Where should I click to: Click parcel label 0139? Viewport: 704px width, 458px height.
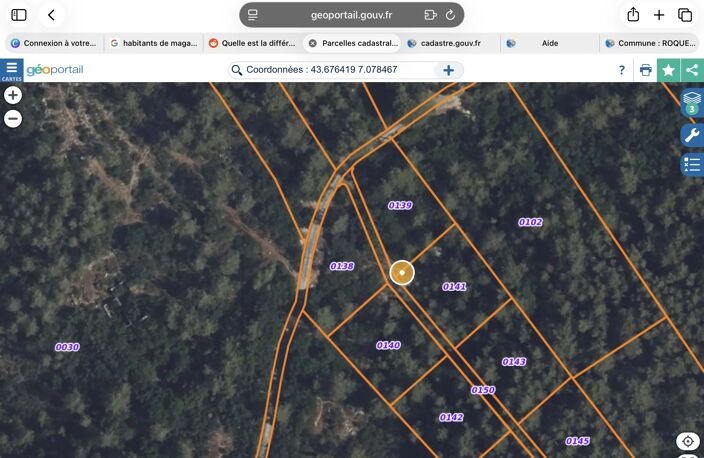[400, 205]
